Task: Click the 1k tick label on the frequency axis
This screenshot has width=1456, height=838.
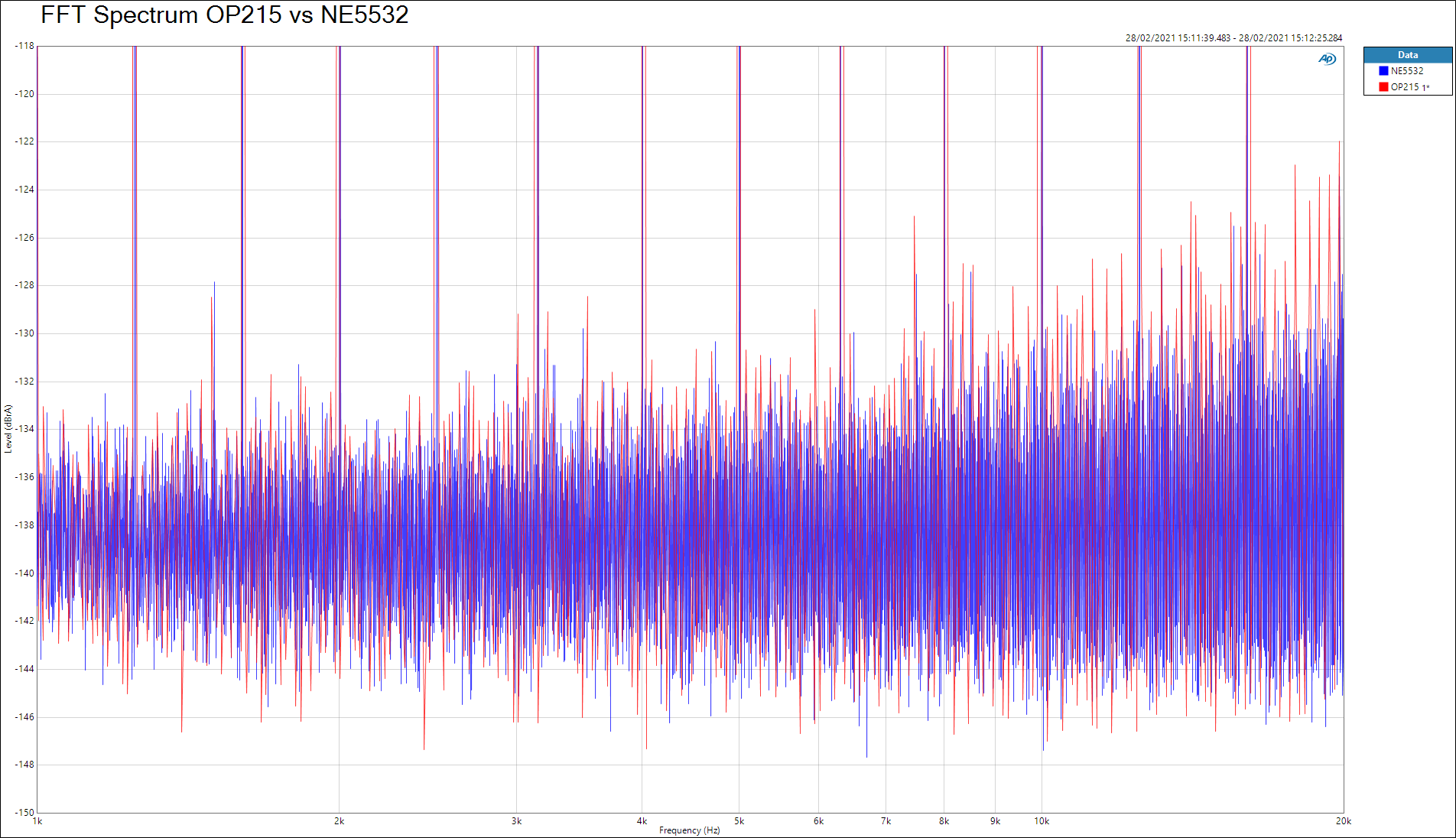Action: pyautogui.click(x=37, y=821)
